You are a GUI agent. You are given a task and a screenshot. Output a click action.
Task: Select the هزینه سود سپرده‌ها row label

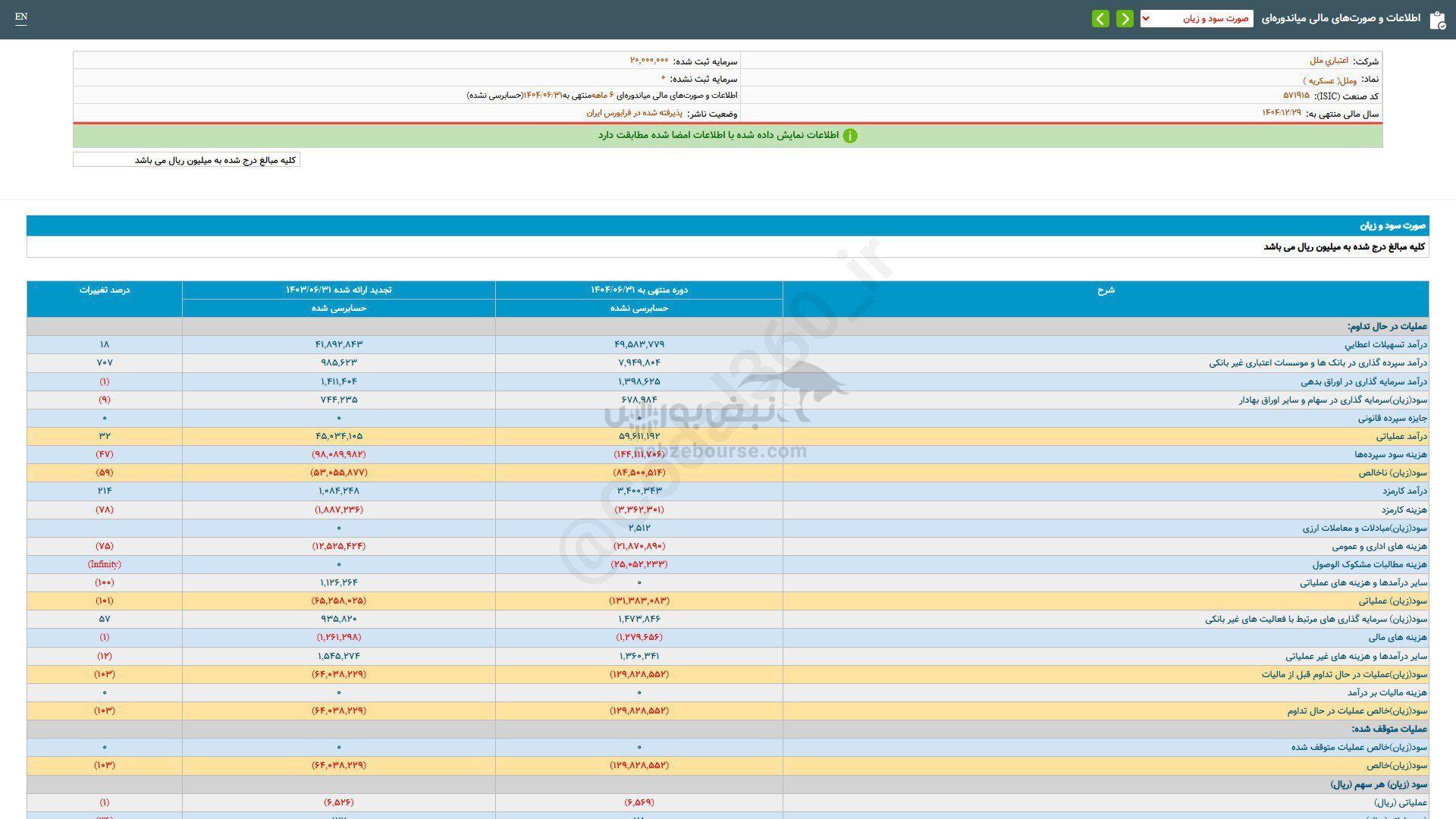tap(1391, 454)
